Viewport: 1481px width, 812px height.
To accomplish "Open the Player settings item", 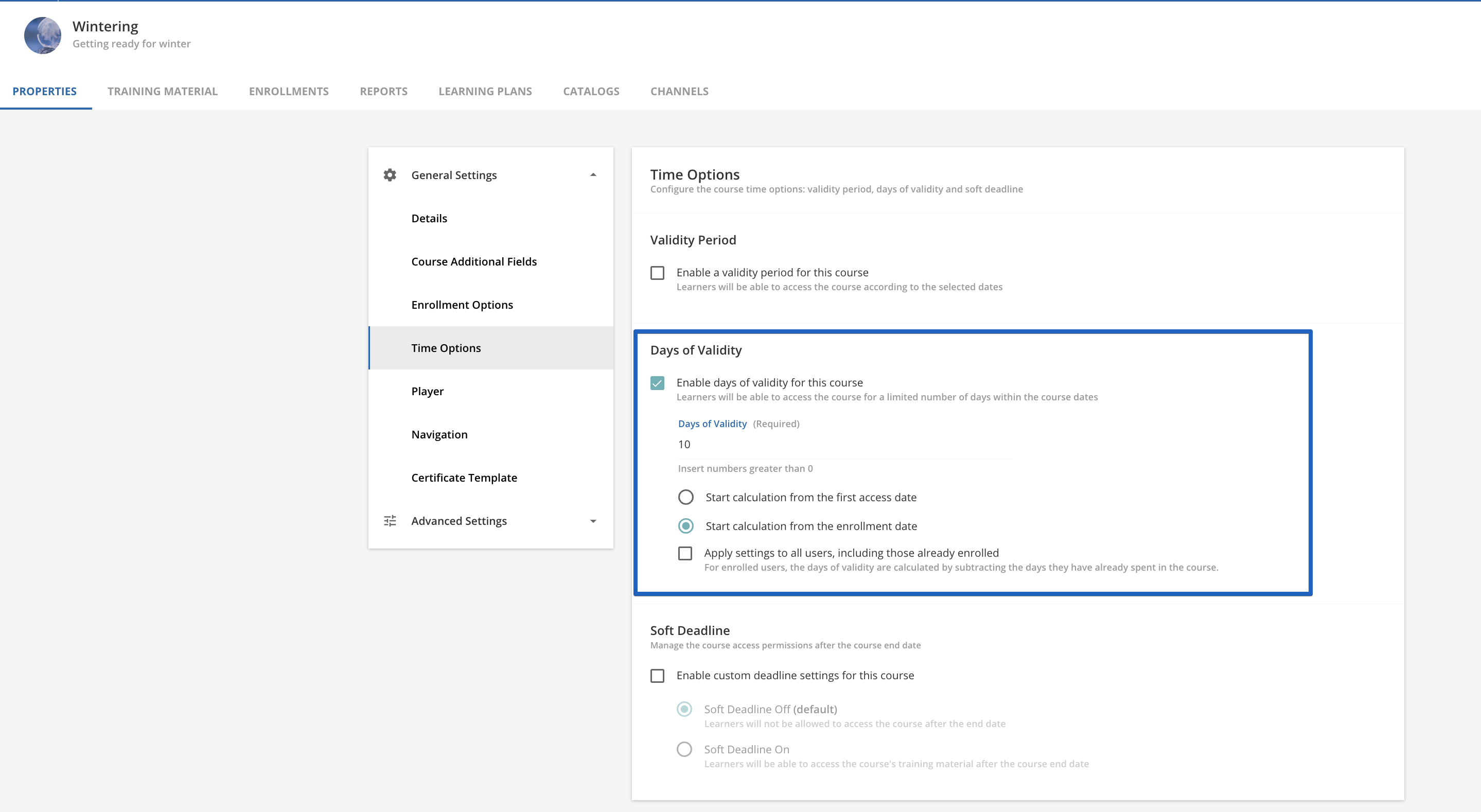I will pyautogui.click(x=491, y=391).
